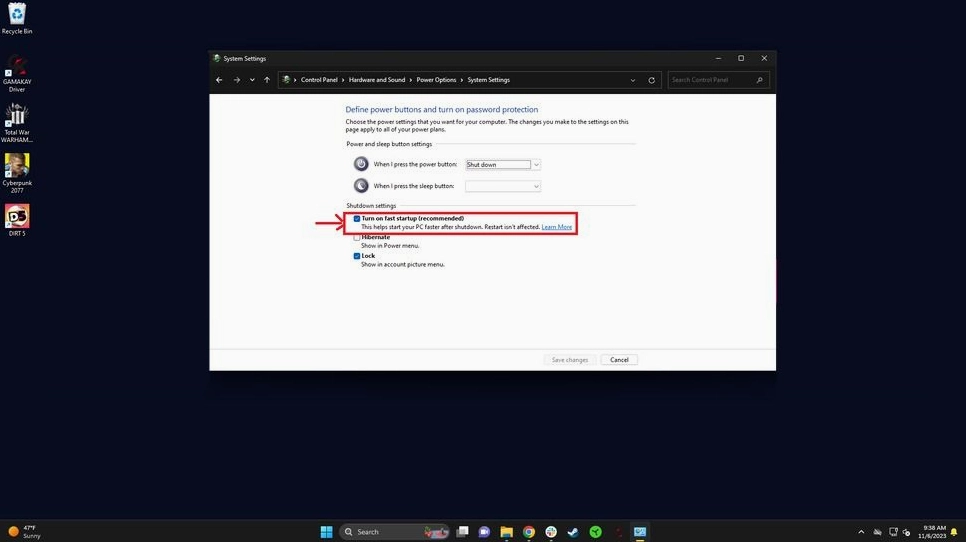Screen dimensions: 966x542
Task: Click the back navigation arrow
Action: pos(220,80)
